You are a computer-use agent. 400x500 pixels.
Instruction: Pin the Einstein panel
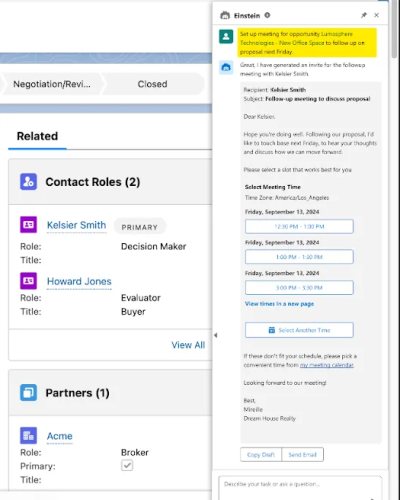coord(364,15)
